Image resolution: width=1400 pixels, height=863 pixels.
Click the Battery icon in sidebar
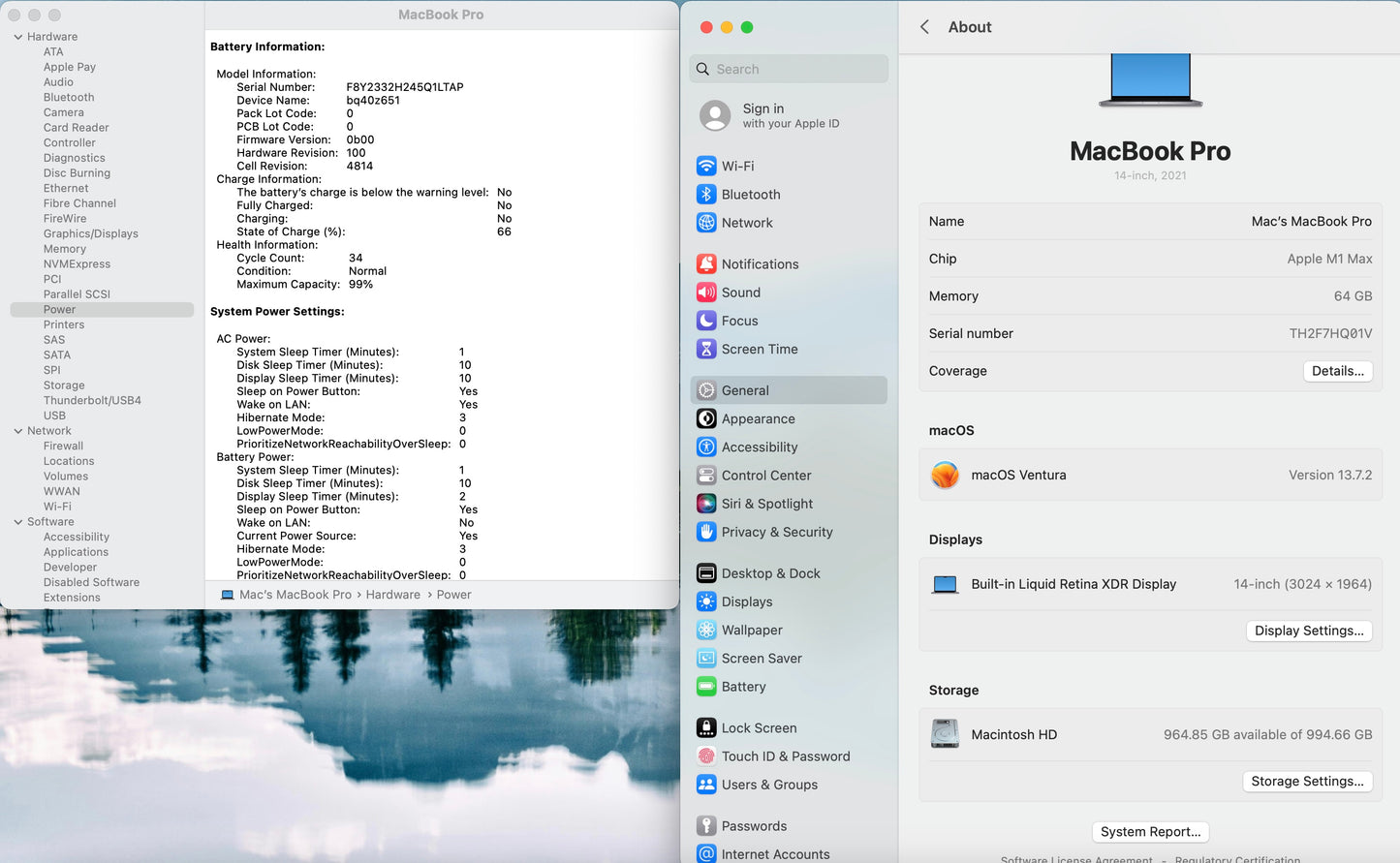(x=706, y=687)
